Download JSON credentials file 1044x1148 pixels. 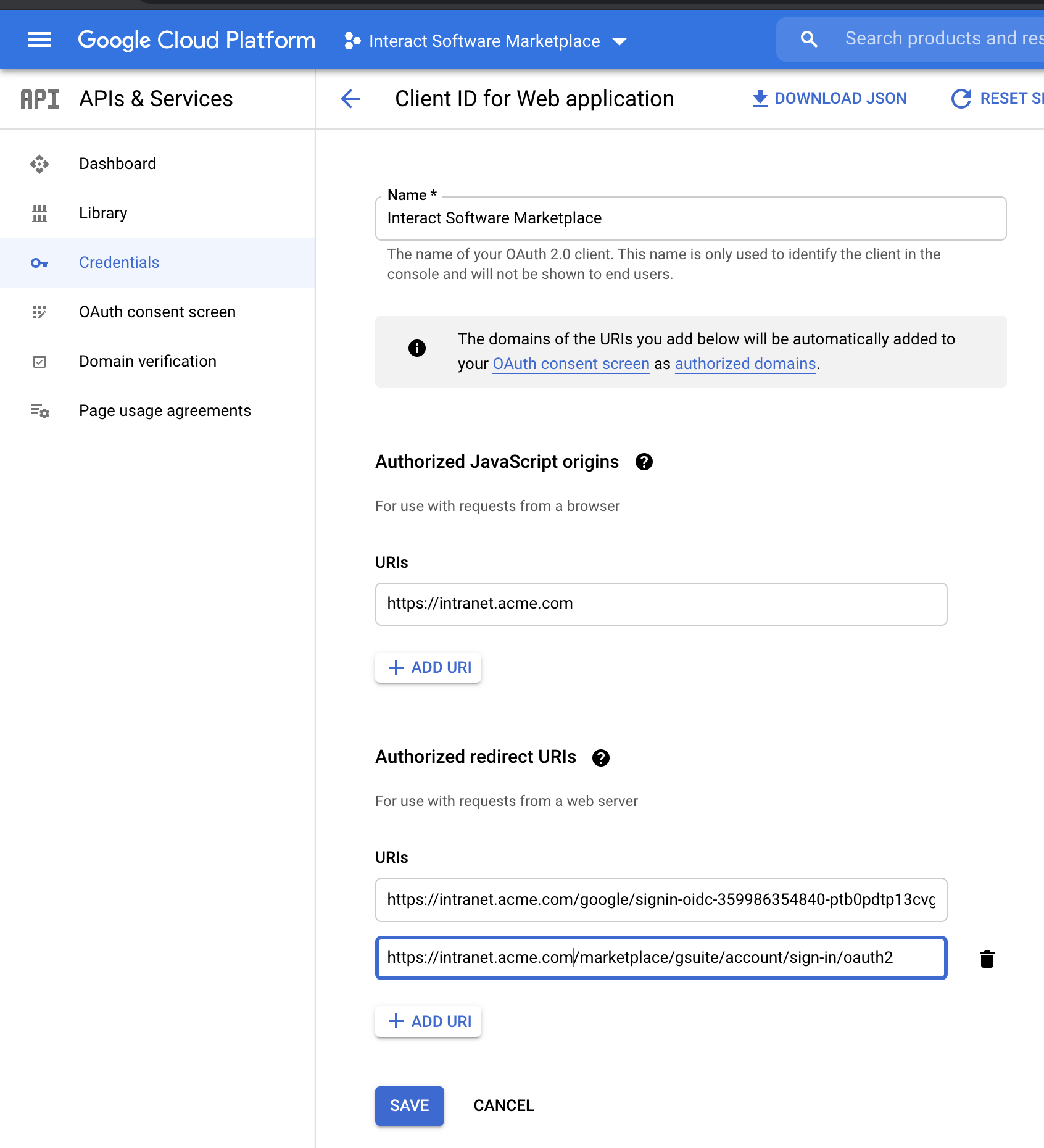829,99
